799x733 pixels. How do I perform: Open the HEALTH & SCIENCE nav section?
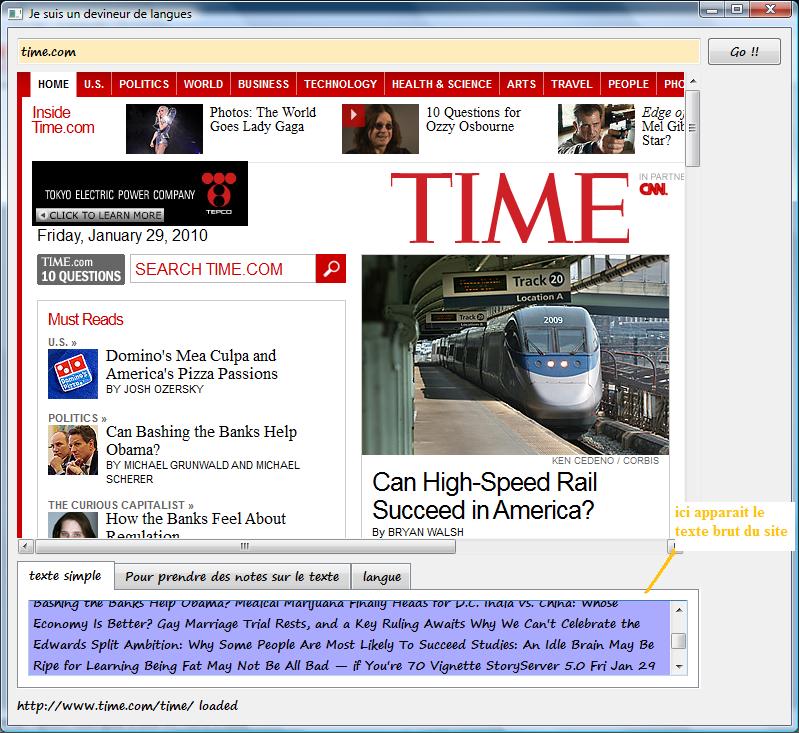[x=442, y=84]
